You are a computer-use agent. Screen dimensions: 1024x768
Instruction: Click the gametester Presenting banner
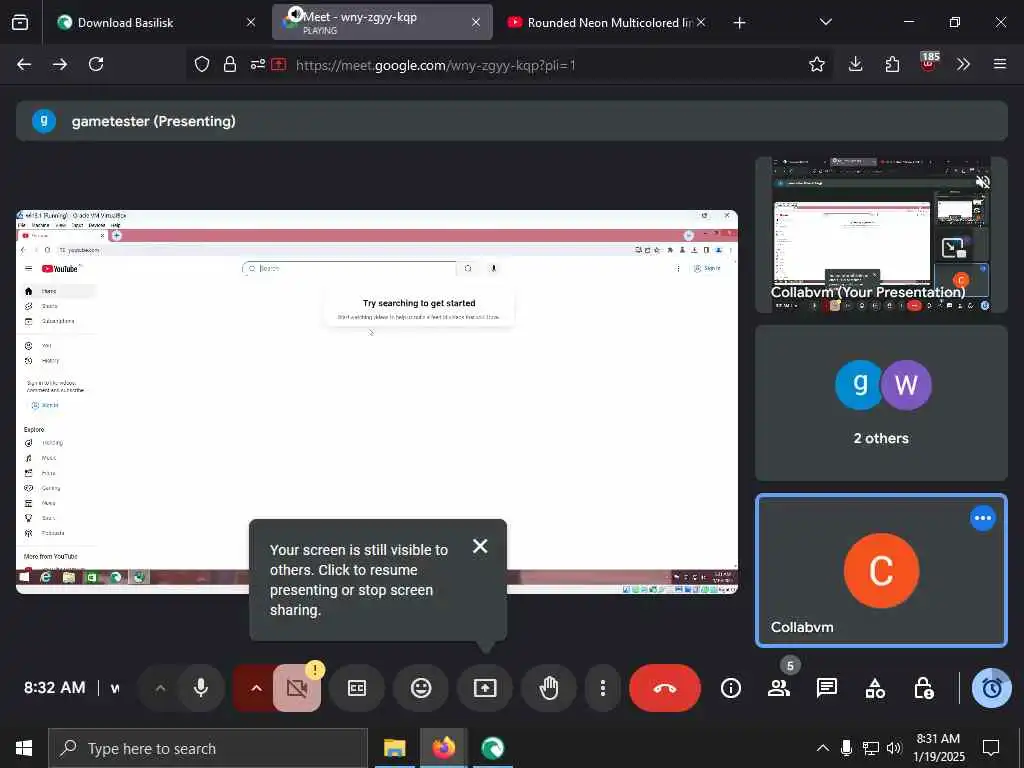tap(511, 121)
